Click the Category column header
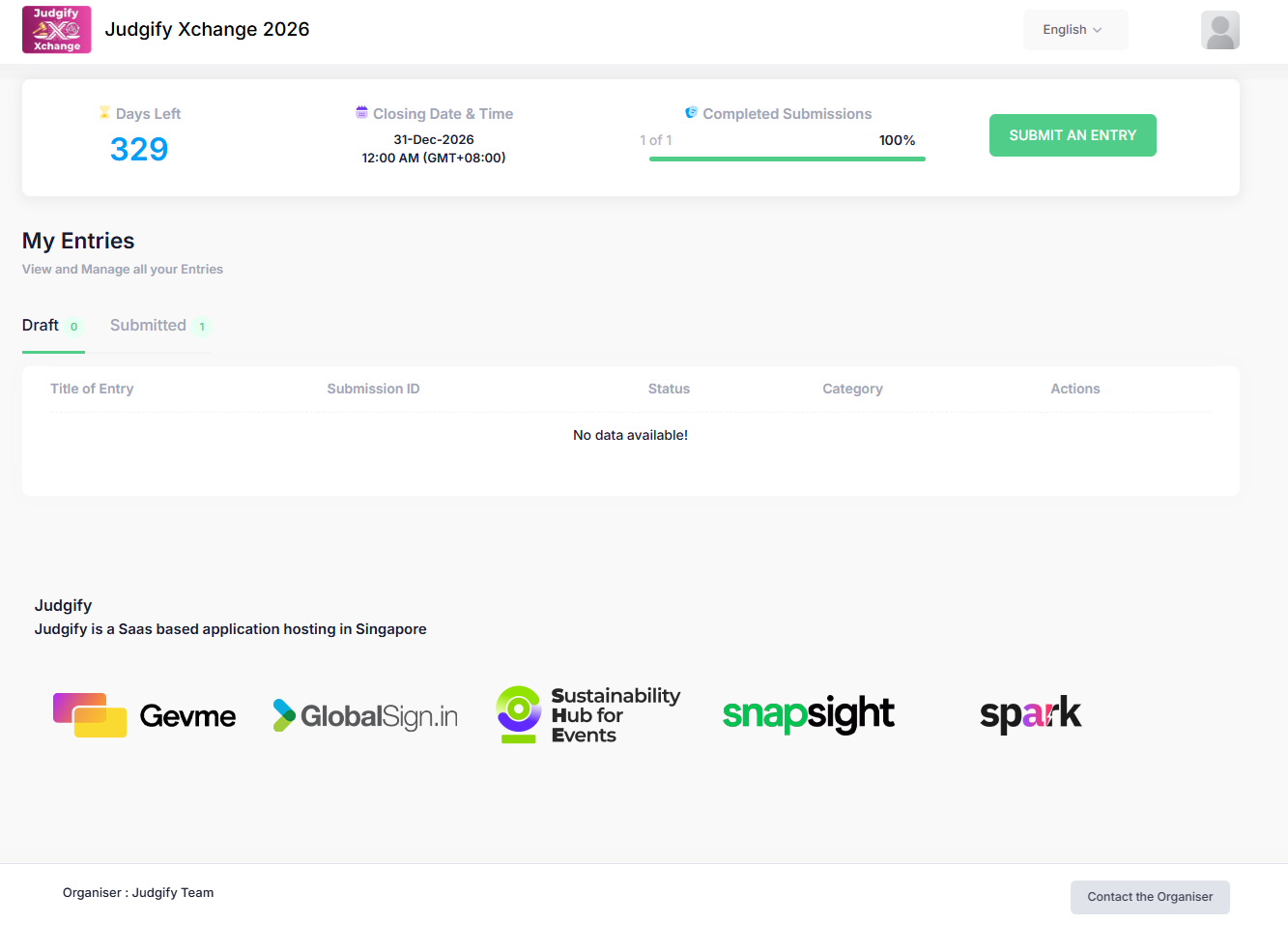The height and width of the screenshot is (925, 1288). (x=852, y=389)
